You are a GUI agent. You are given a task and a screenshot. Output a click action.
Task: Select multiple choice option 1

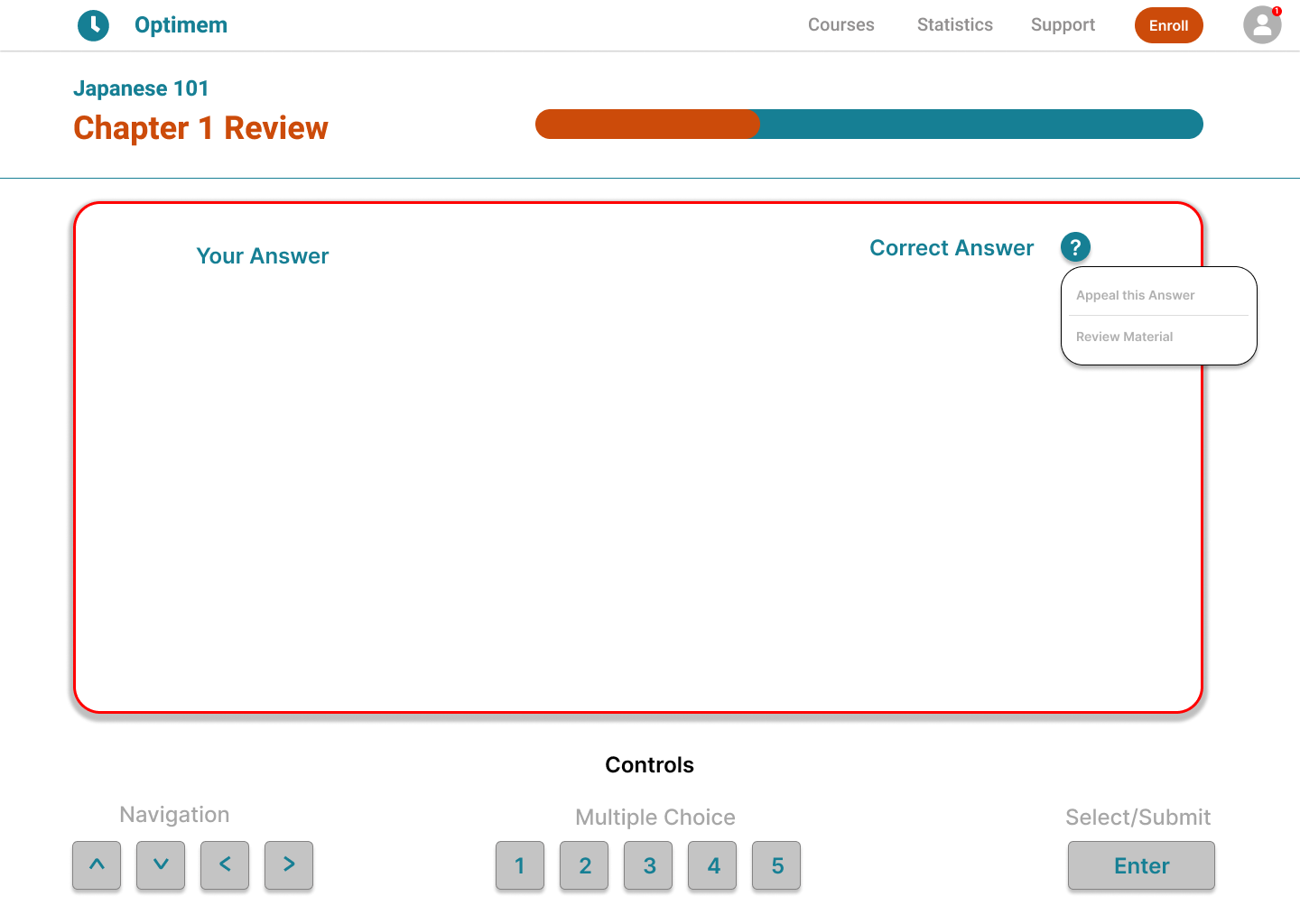(x=520, y=866)
